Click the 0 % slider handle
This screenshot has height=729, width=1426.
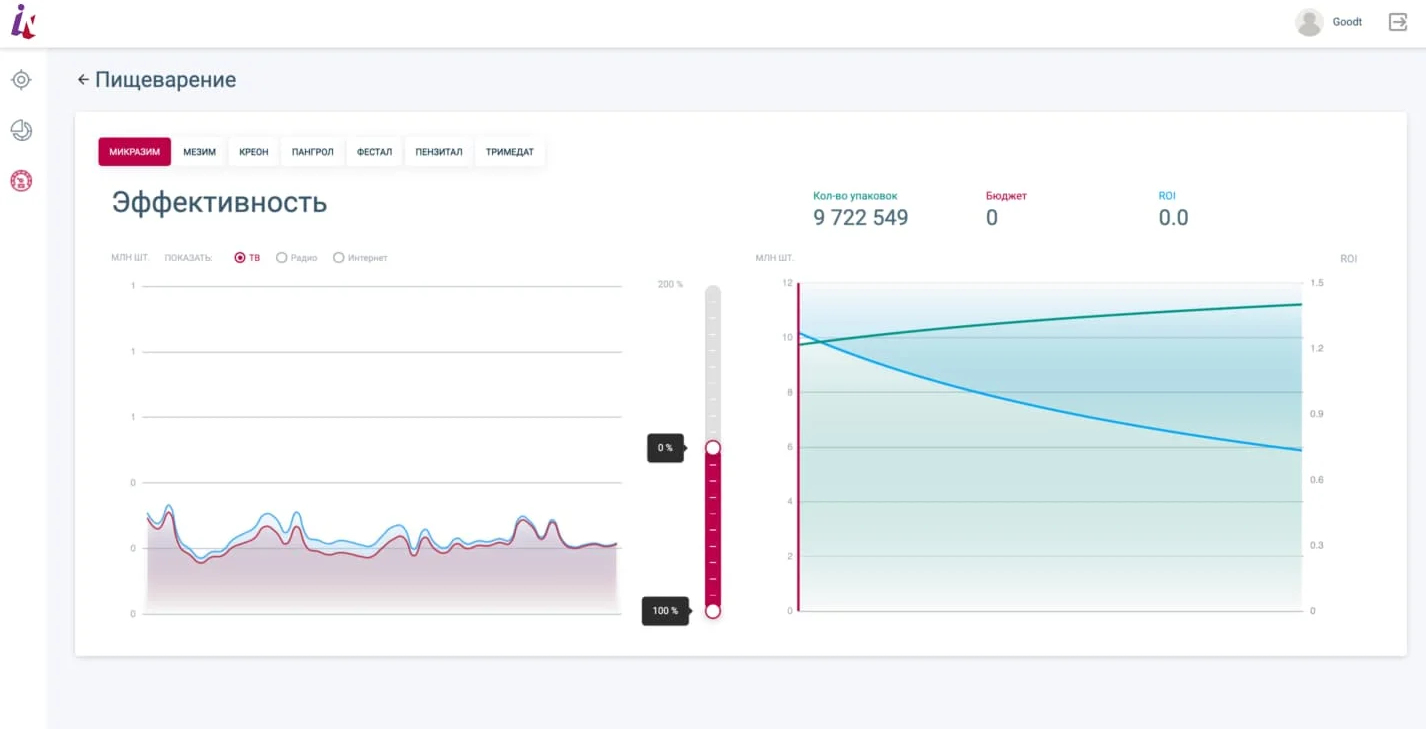pyautogui.click(x=713, y=448)
